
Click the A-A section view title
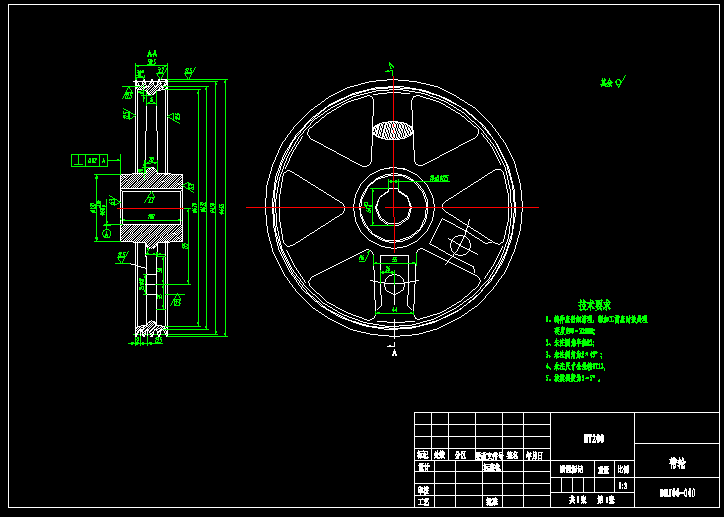(152, 54)
